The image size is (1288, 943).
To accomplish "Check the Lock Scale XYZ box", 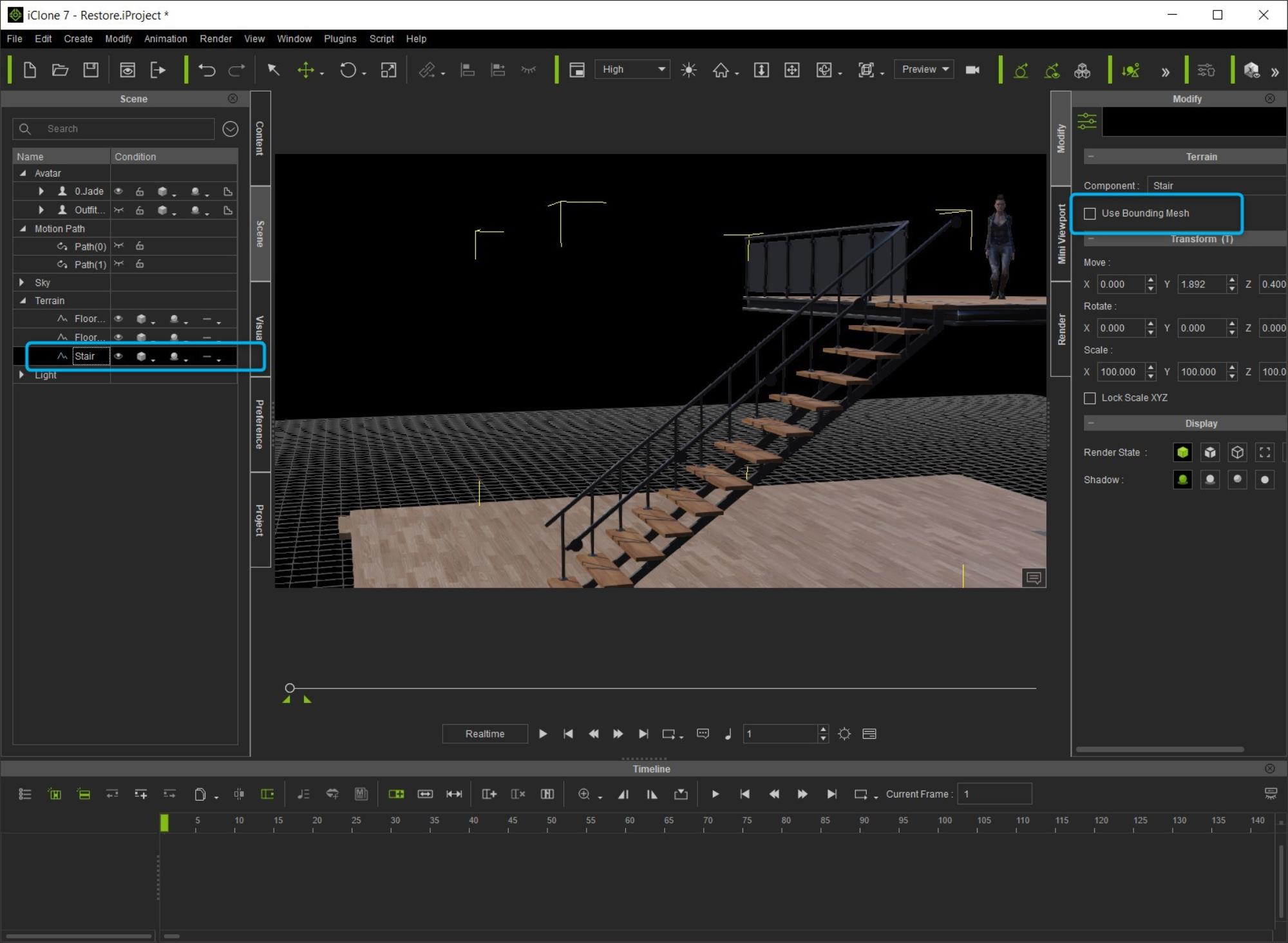I will (1090, 398).
